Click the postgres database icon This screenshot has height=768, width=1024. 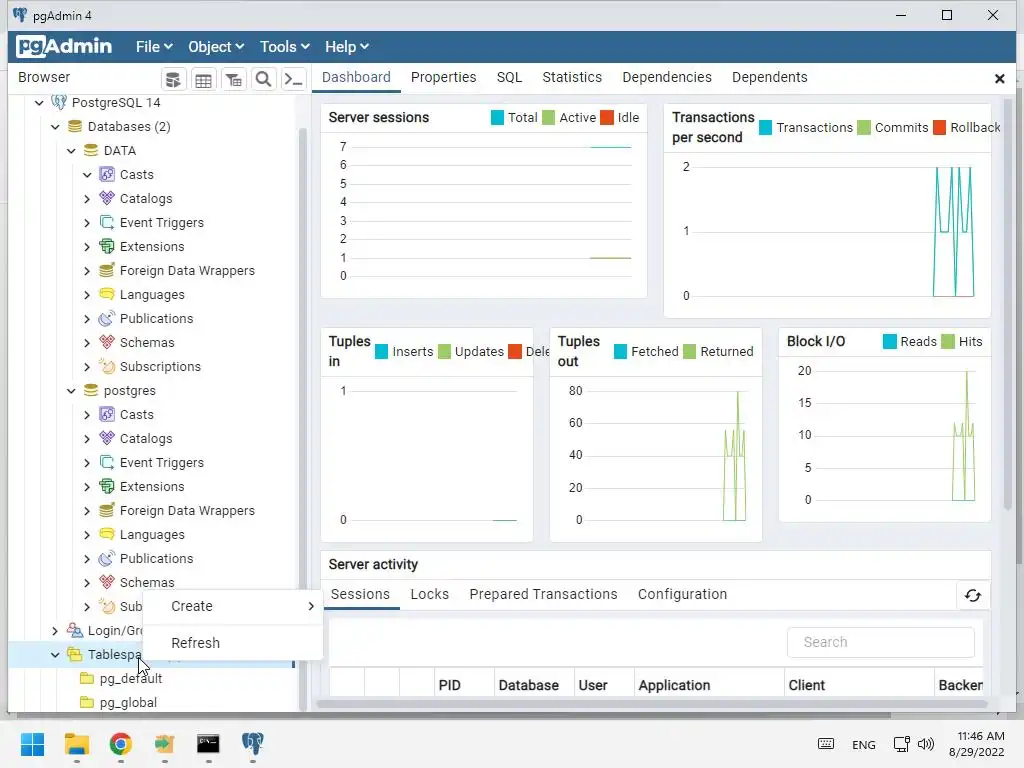pyautogui.click(x=91, y=391)
